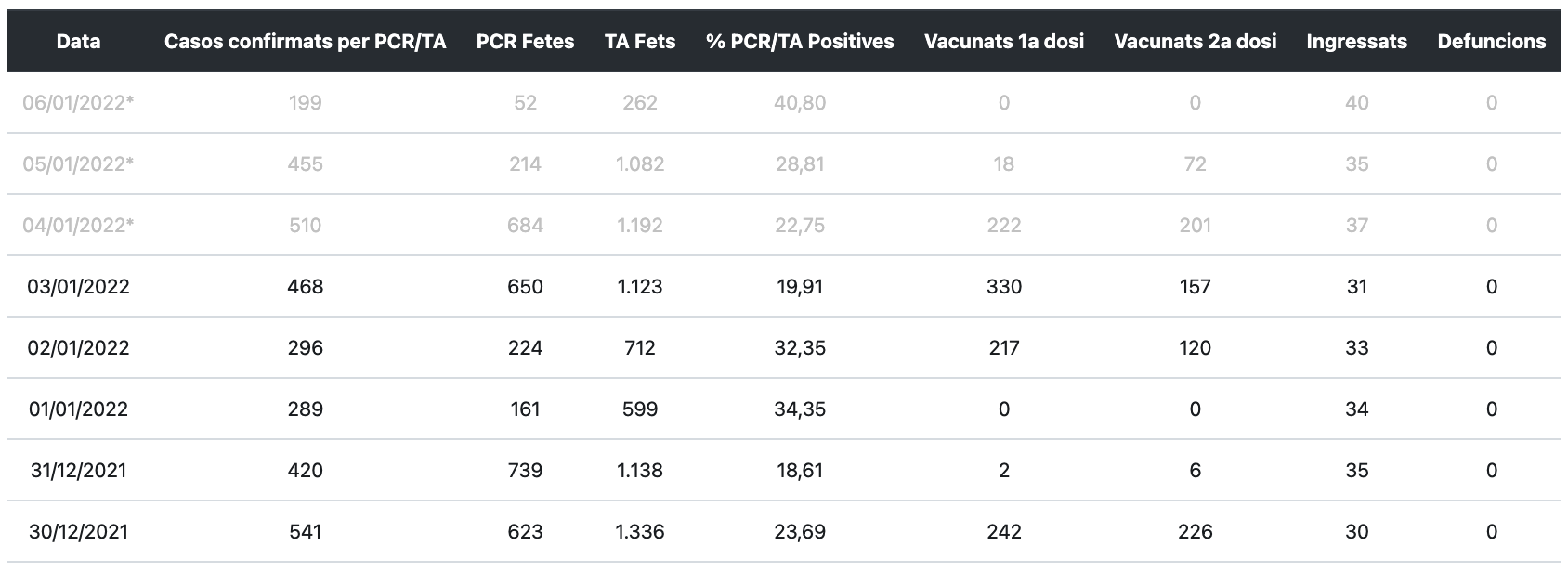This screenshot has width=1568, height=572.
Task: Select the Ingressats column header
Action: pyautogui.click(x=1356, y=42)
